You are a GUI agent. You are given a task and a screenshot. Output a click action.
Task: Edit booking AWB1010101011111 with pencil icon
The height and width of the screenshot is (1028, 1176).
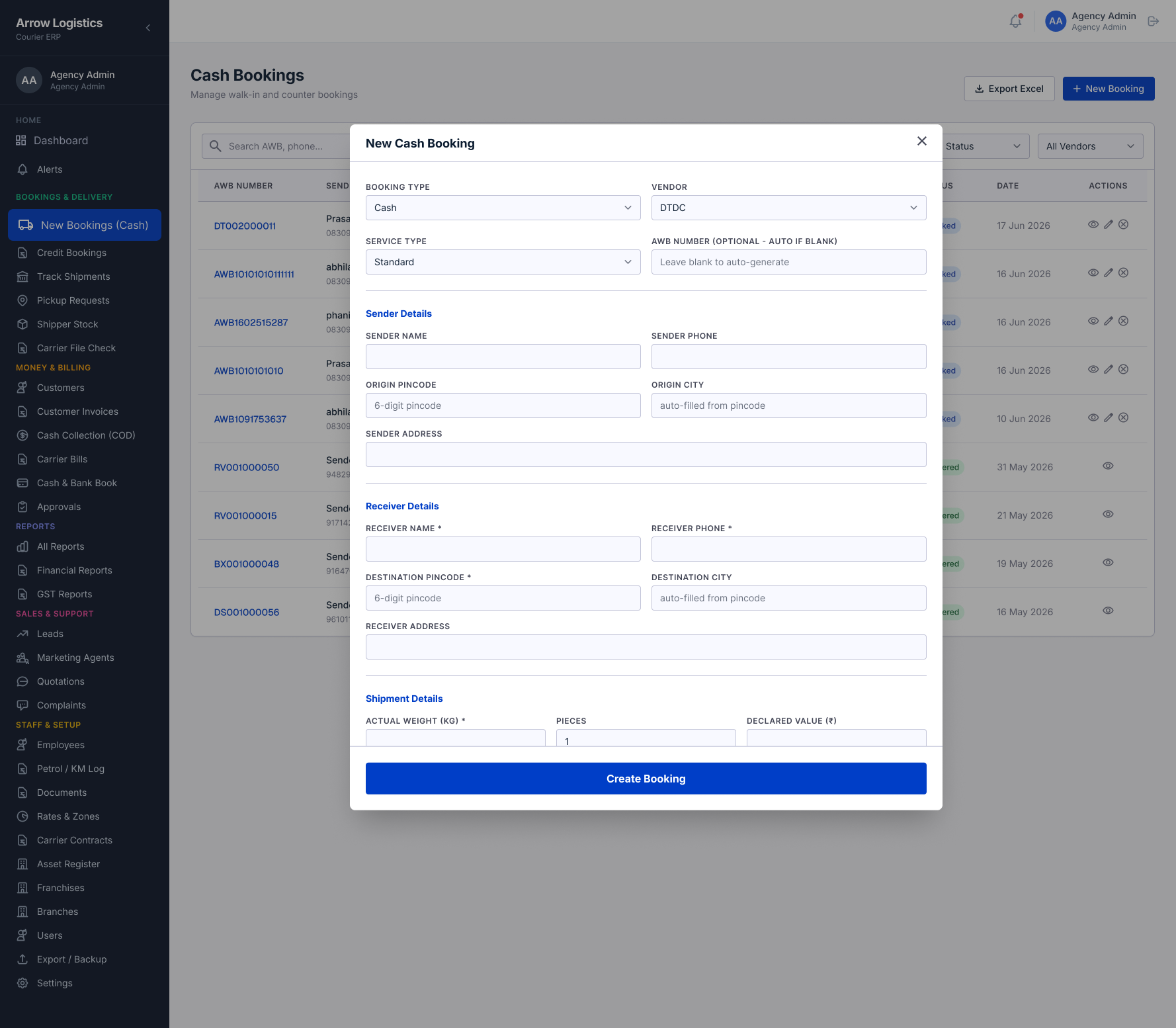tap(1109, 273)
